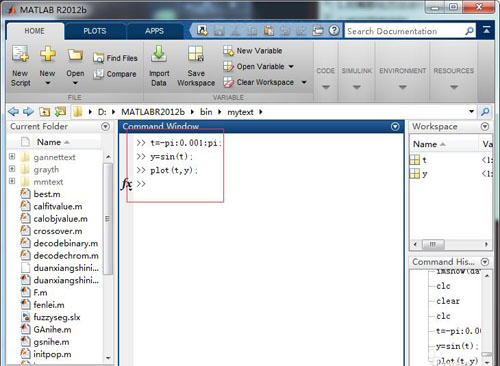Go back with the left arrow

(x=13, y=112)
